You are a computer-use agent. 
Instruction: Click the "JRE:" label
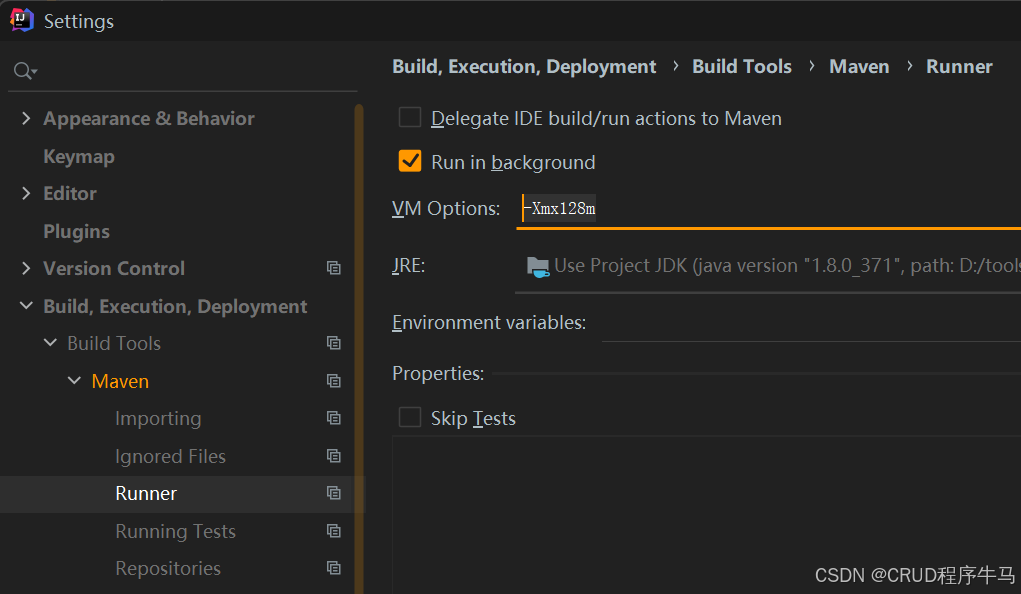pyautogui.click(x=408, y=266)
